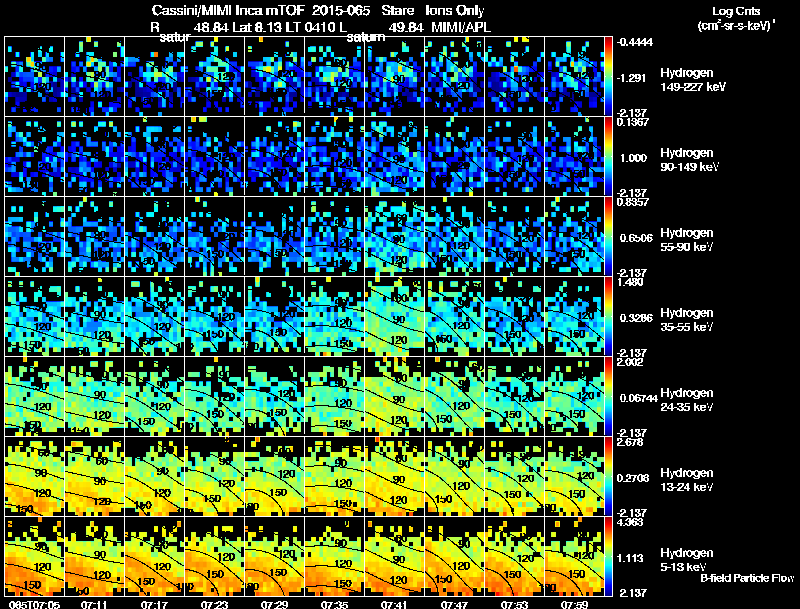Click the '065T07:05' time label
This screenshot has height=609, width=800.
pyautogui.click(x=34, y=605)
